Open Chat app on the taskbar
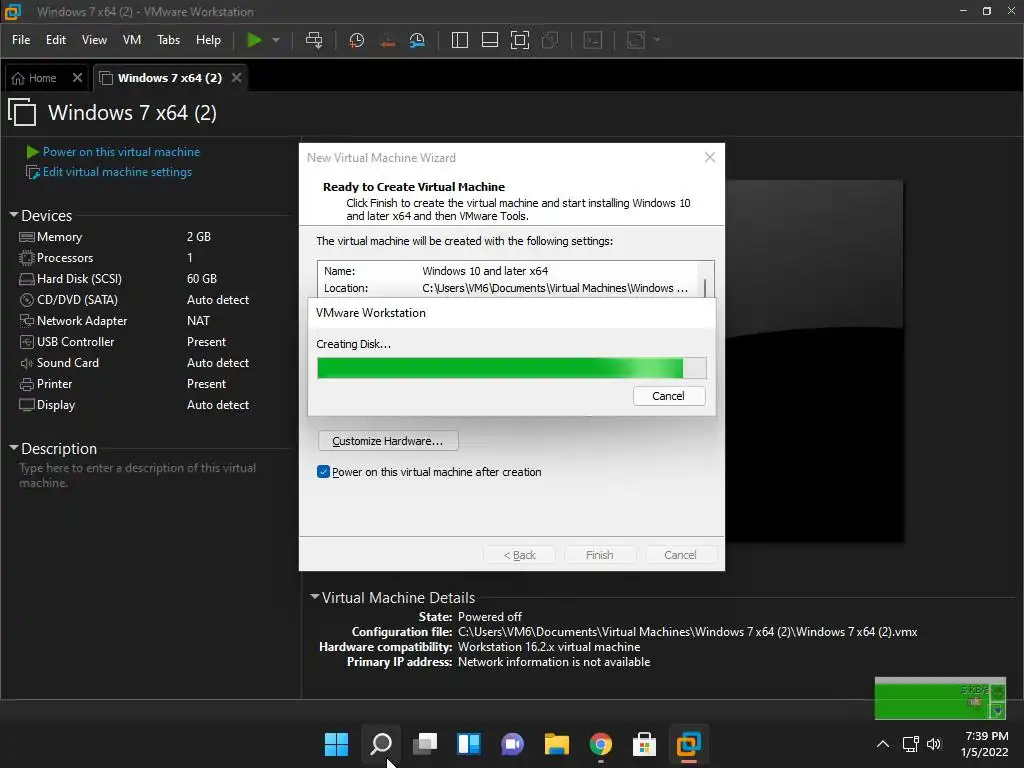Viewport: 1024px width, 768px height. (513, 744)
